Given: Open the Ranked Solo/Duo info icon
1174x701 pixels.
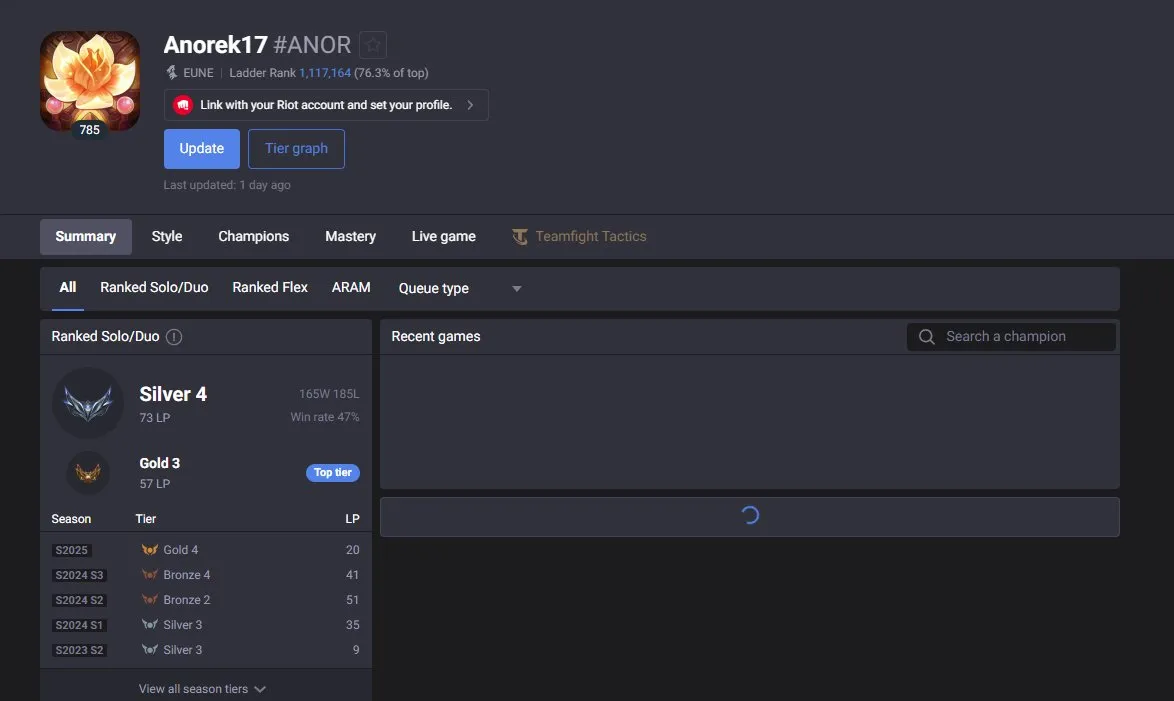Looking at the screenshot, I should [x=174, y=337].
